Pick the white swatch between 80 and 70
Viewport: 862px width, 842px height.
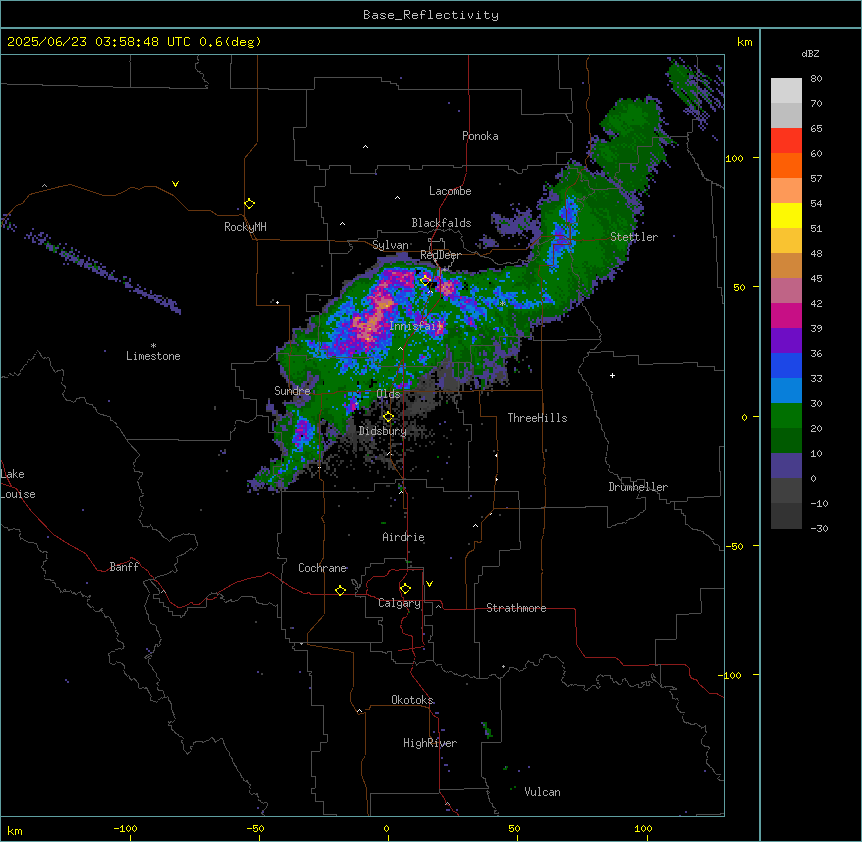click(x=786, y=91)
